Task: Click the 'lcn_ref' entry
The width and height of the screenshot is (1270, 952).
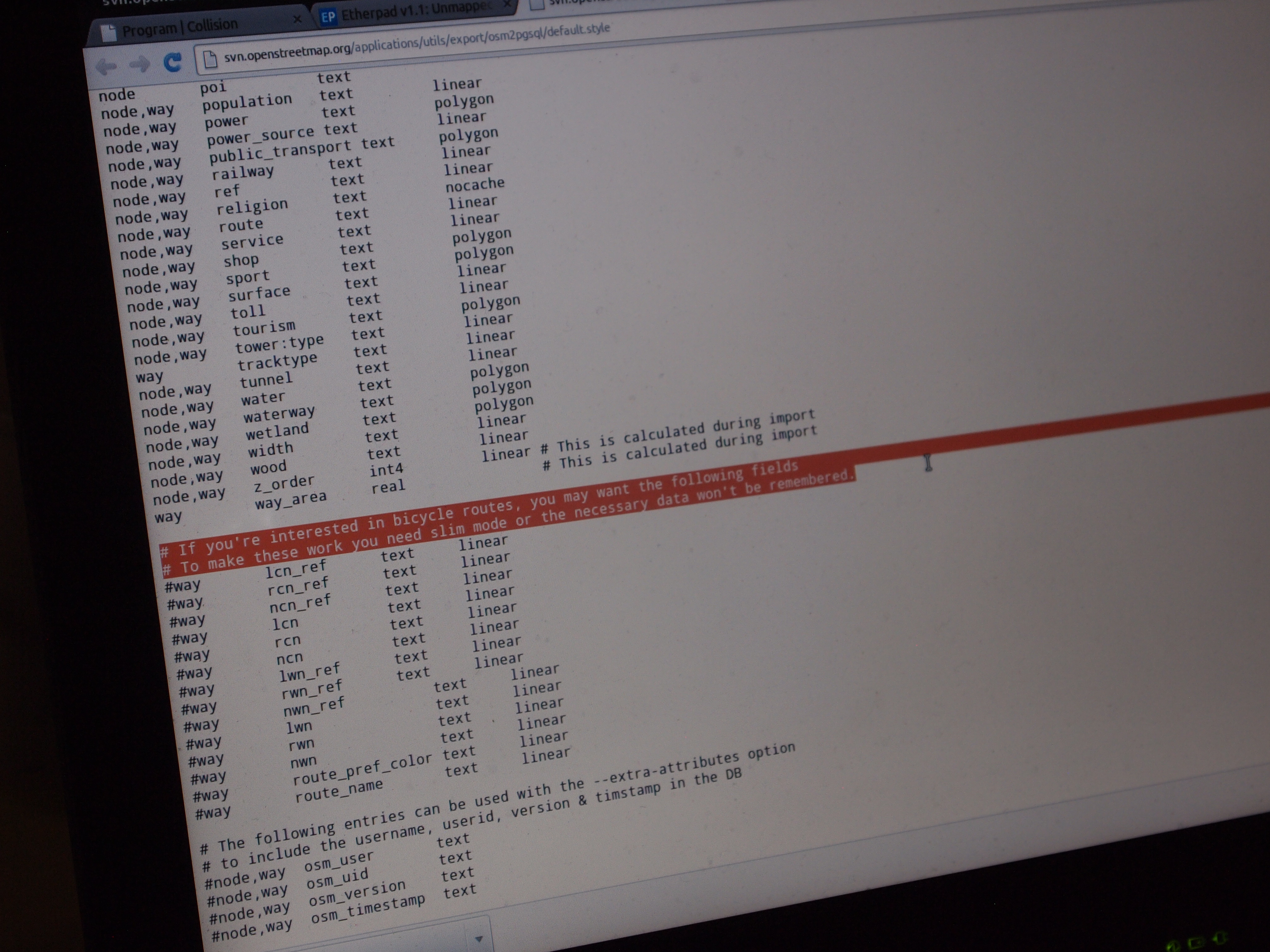Action: [x=296, y=569]
